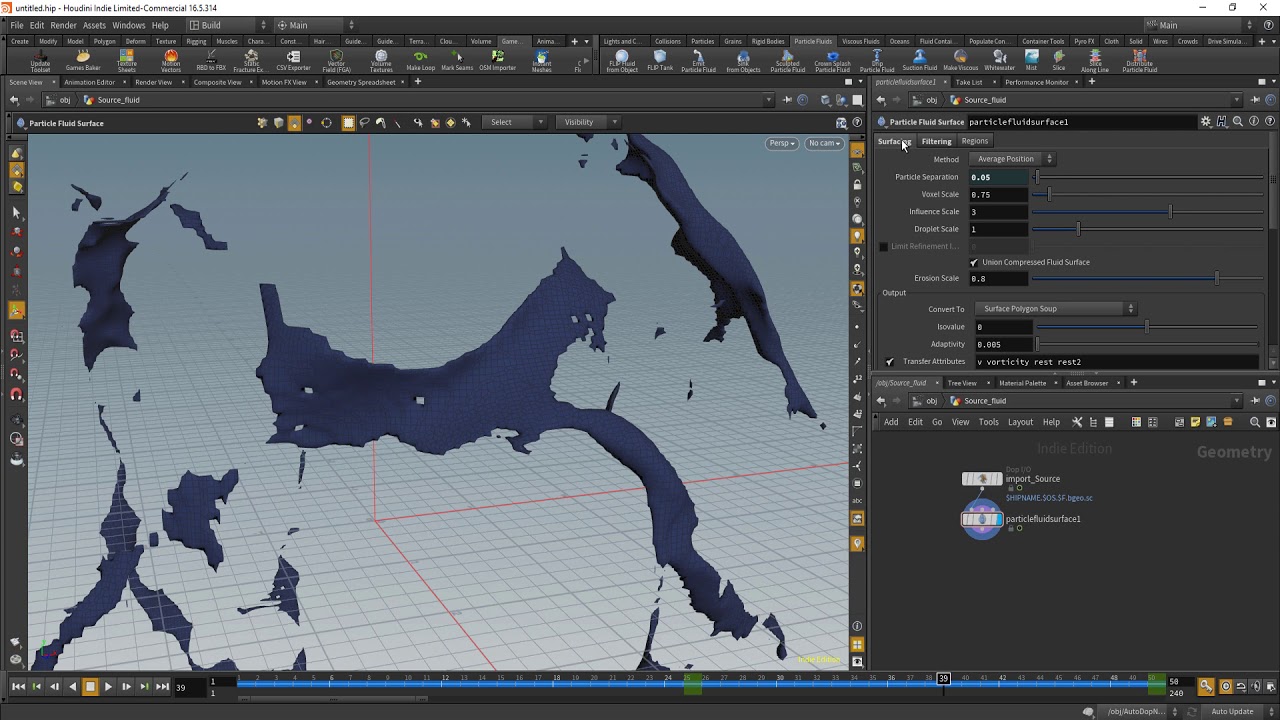Click the Suction Fluid shelf tool
The image size is (1280, 720).
coord(919,61)
